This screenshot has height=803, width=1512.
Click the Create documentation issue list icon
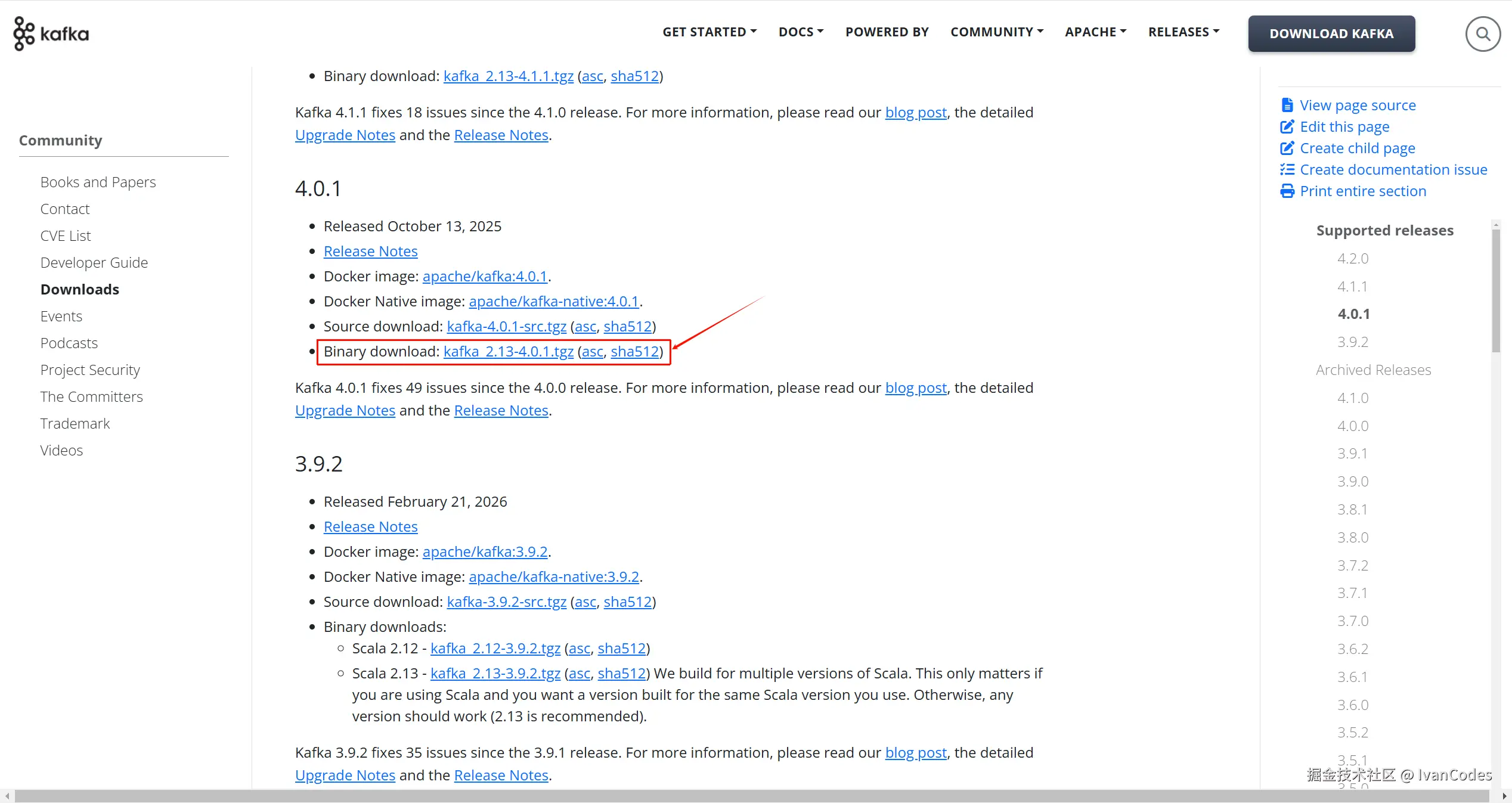tap(1287, 170)
